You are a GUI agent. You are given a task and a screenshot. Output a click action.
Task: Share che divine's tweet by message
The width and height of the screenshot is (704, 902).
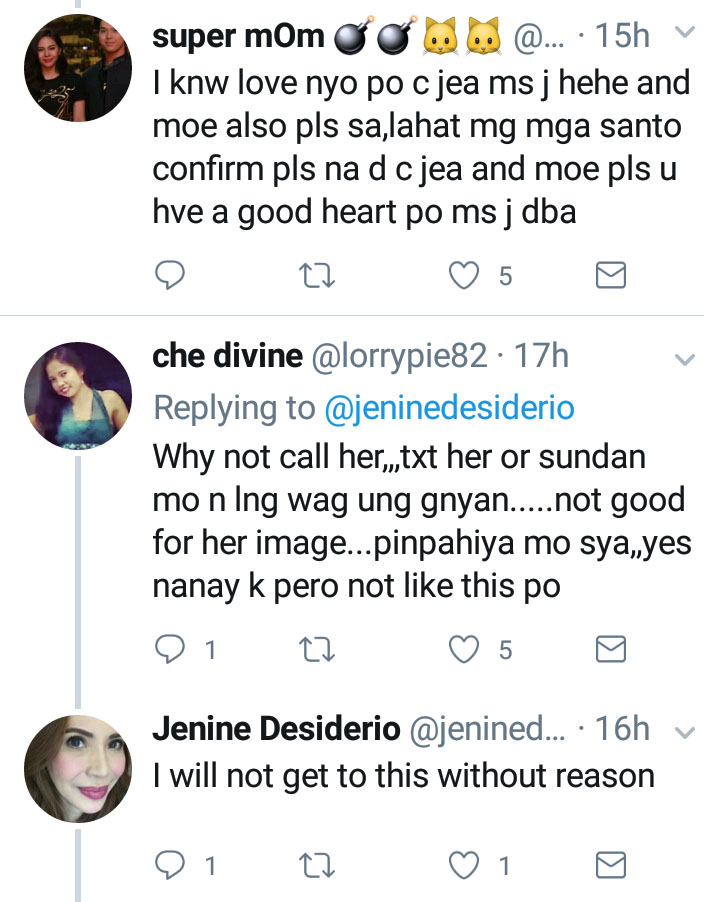(x=610, y=650)
